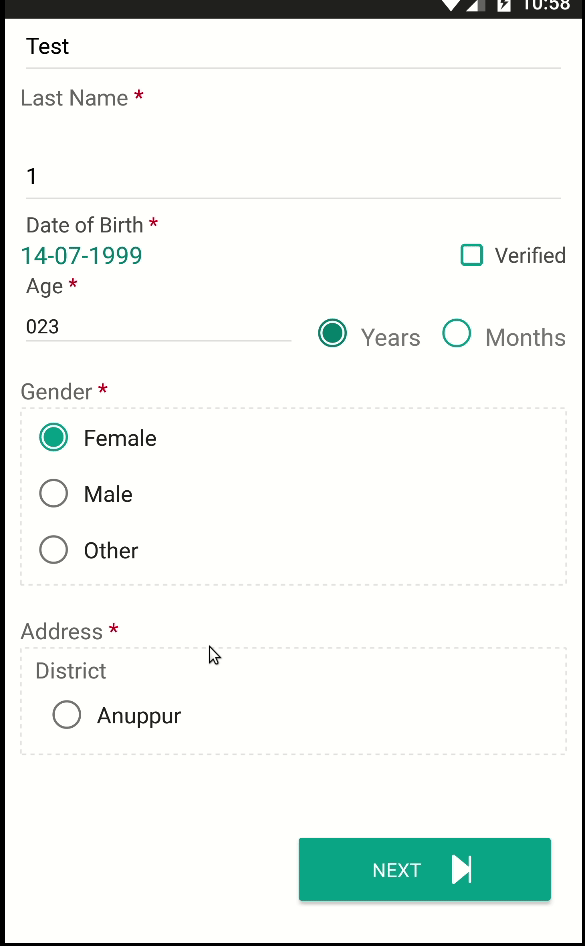This screenshot has width=585, height=946.
Task: Click the skip-forward arrow icon on NEXT
Action: [x=461, y=869]
